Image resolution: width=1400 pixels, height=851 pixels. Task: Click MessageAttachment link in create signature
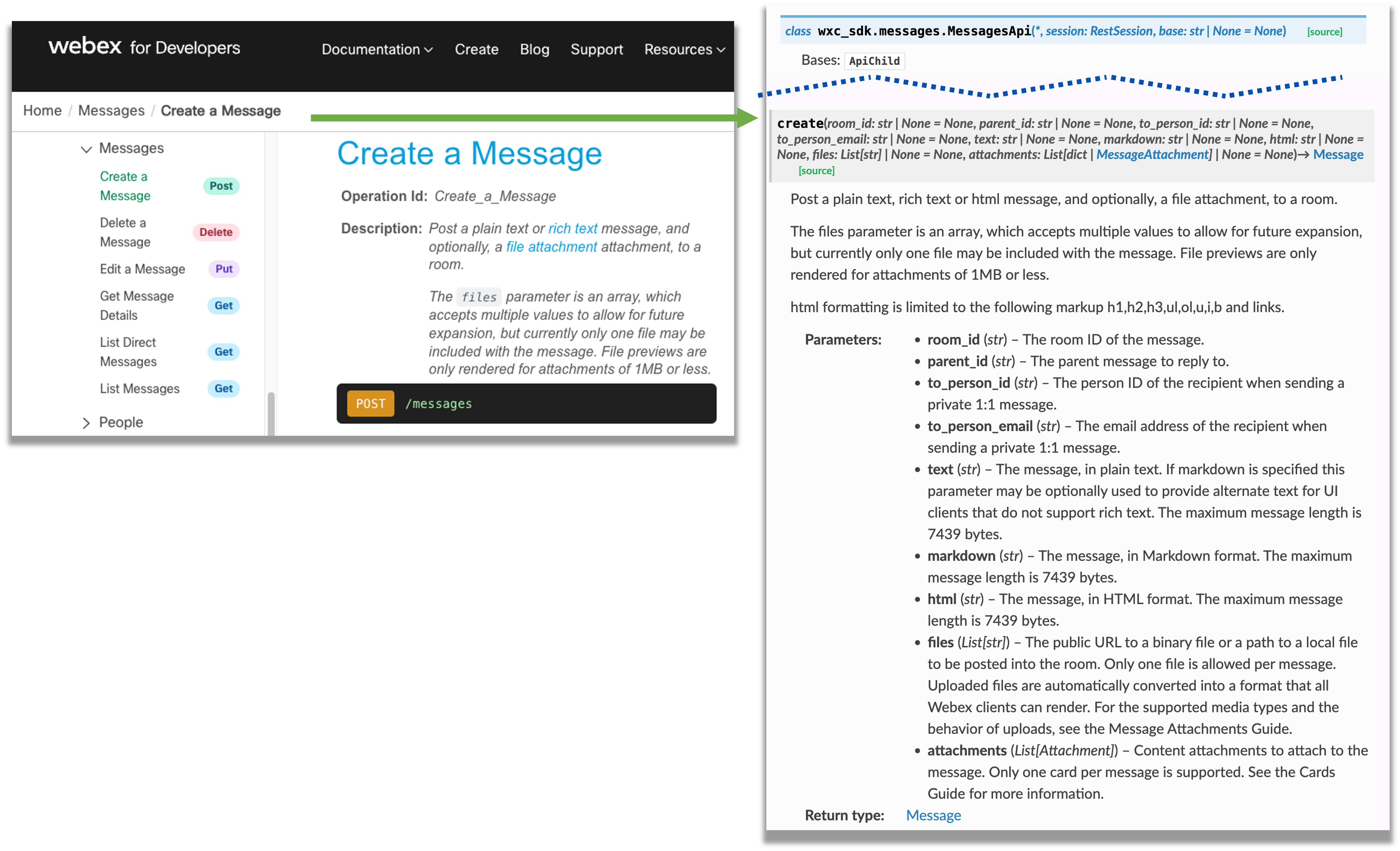coord(1153,155)
